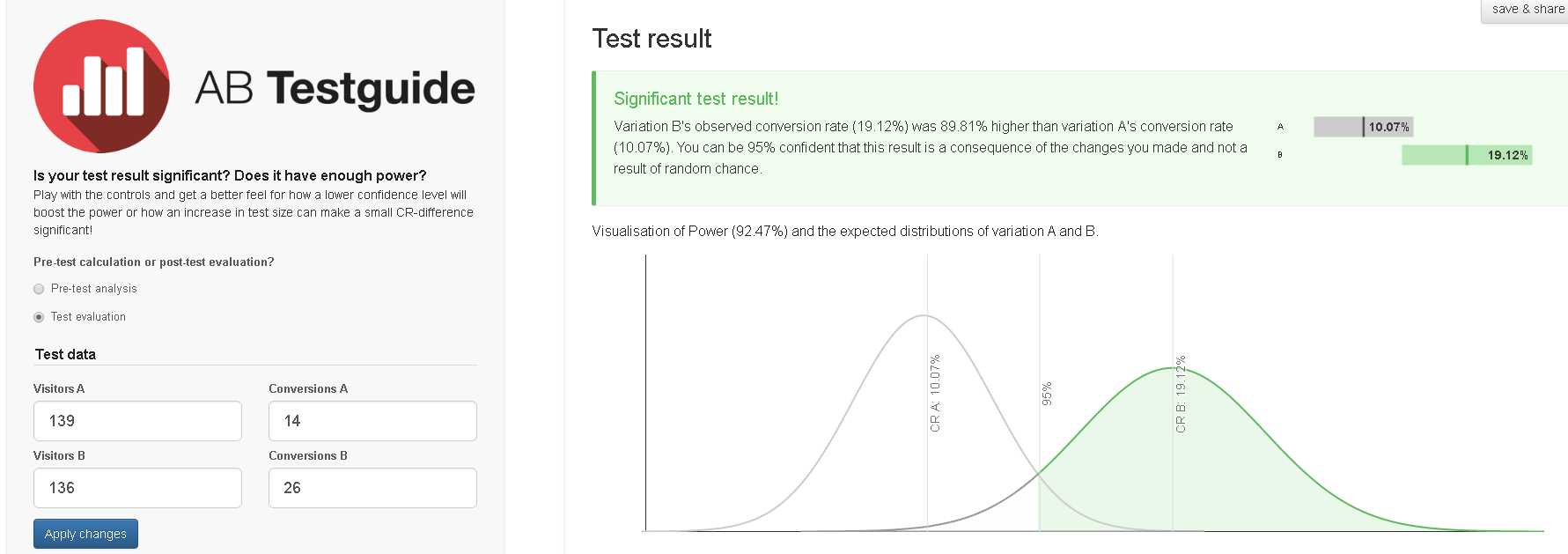Click the gray variation A distribution curve peak
1568x554 pixels.
tap(924, 316)
